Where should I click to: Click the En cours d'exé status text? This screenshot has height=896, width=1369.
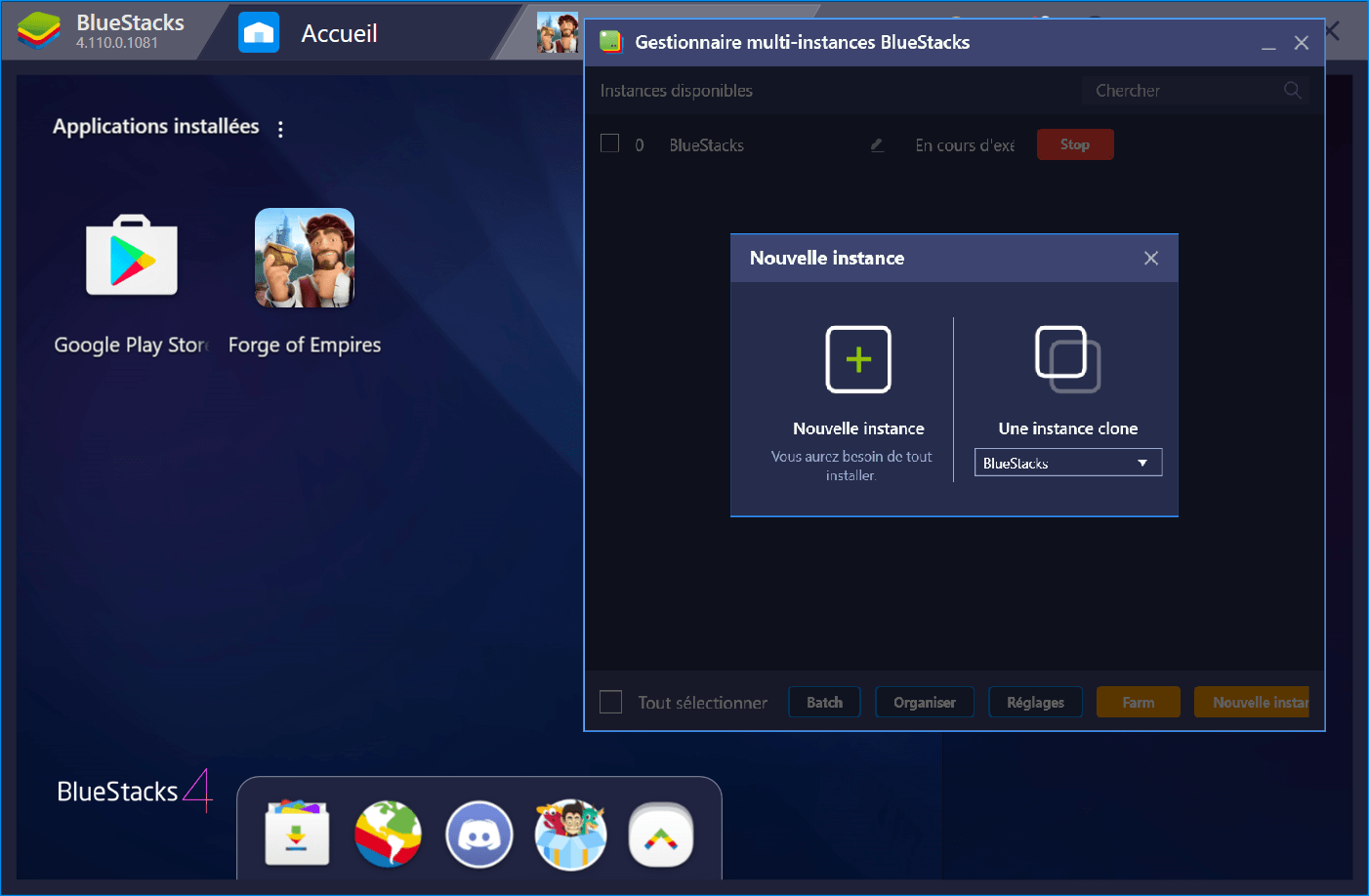coord(965,144)
